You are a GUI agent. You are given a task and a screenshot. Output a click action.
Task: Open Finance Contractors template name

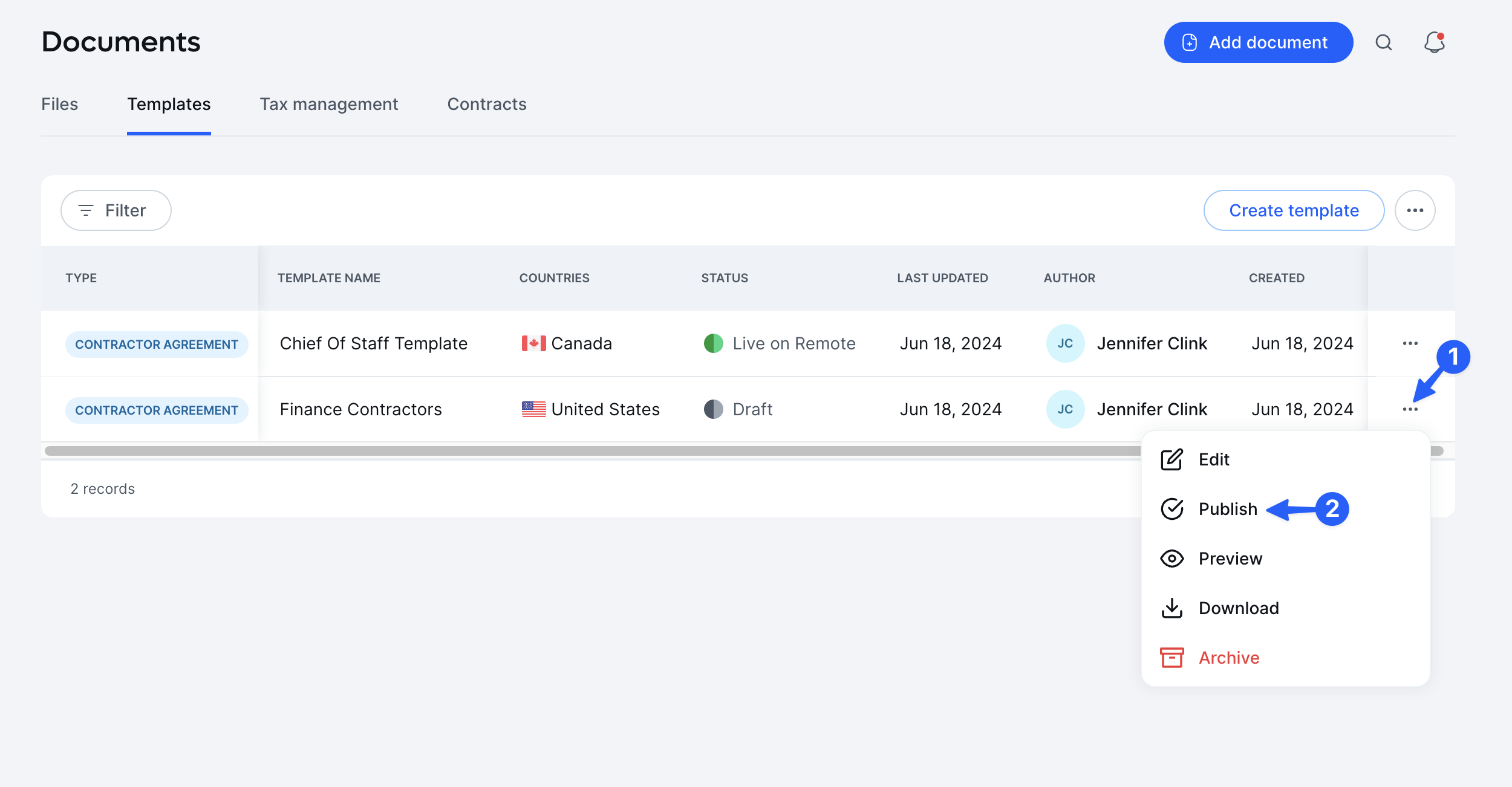click(x=361, y=409)
